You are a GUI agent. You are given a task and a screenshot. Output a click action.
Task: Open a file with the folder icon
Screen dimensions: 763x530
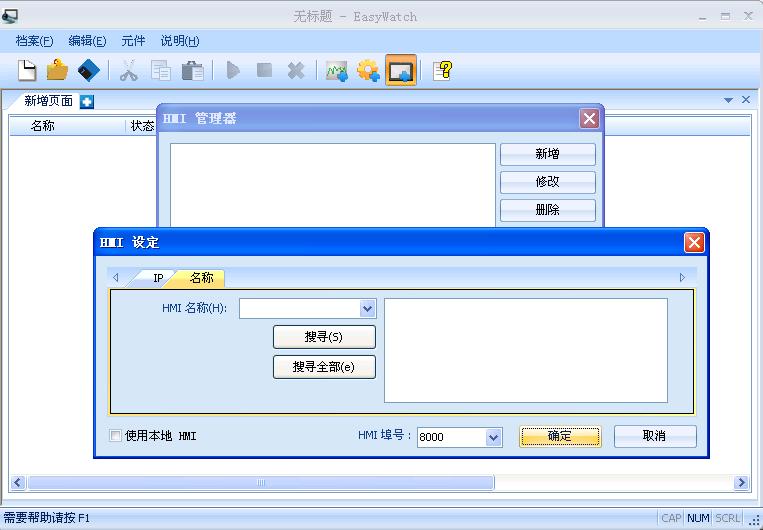pos(57,70)
